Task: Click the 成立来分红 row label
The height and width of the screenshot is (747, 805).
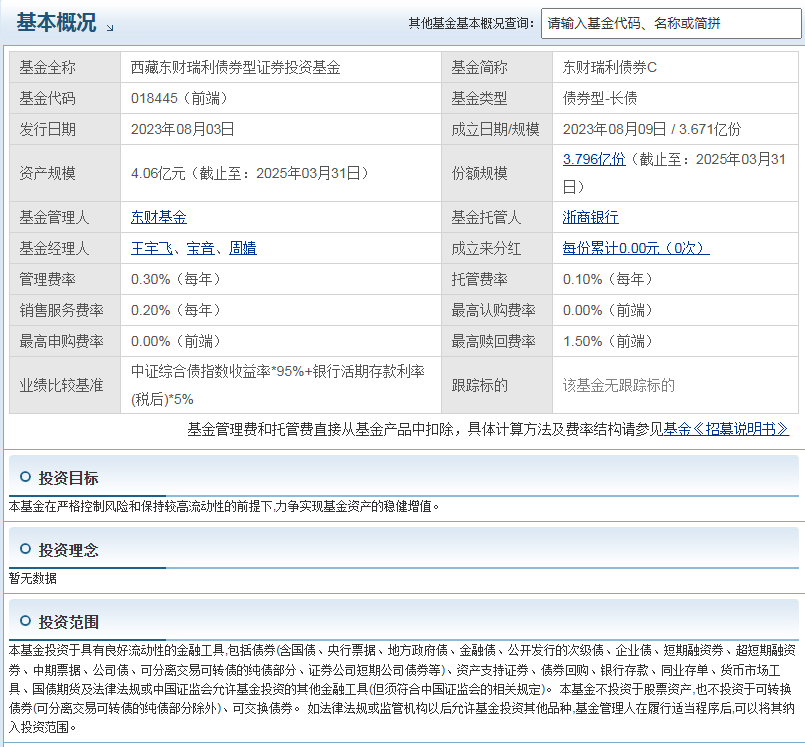Action: click(486, 248)
